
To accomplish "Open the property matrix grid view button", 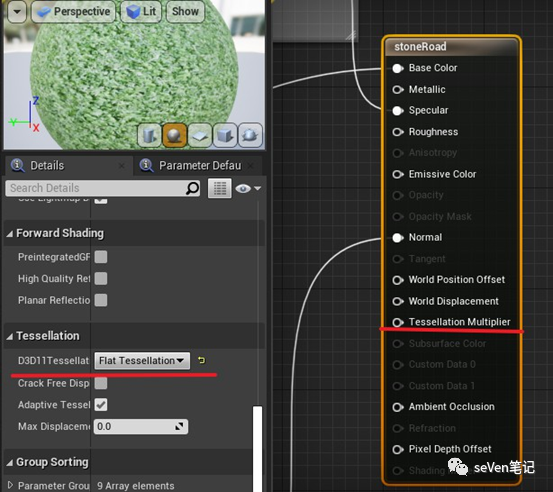I will (x=220, y=188).
